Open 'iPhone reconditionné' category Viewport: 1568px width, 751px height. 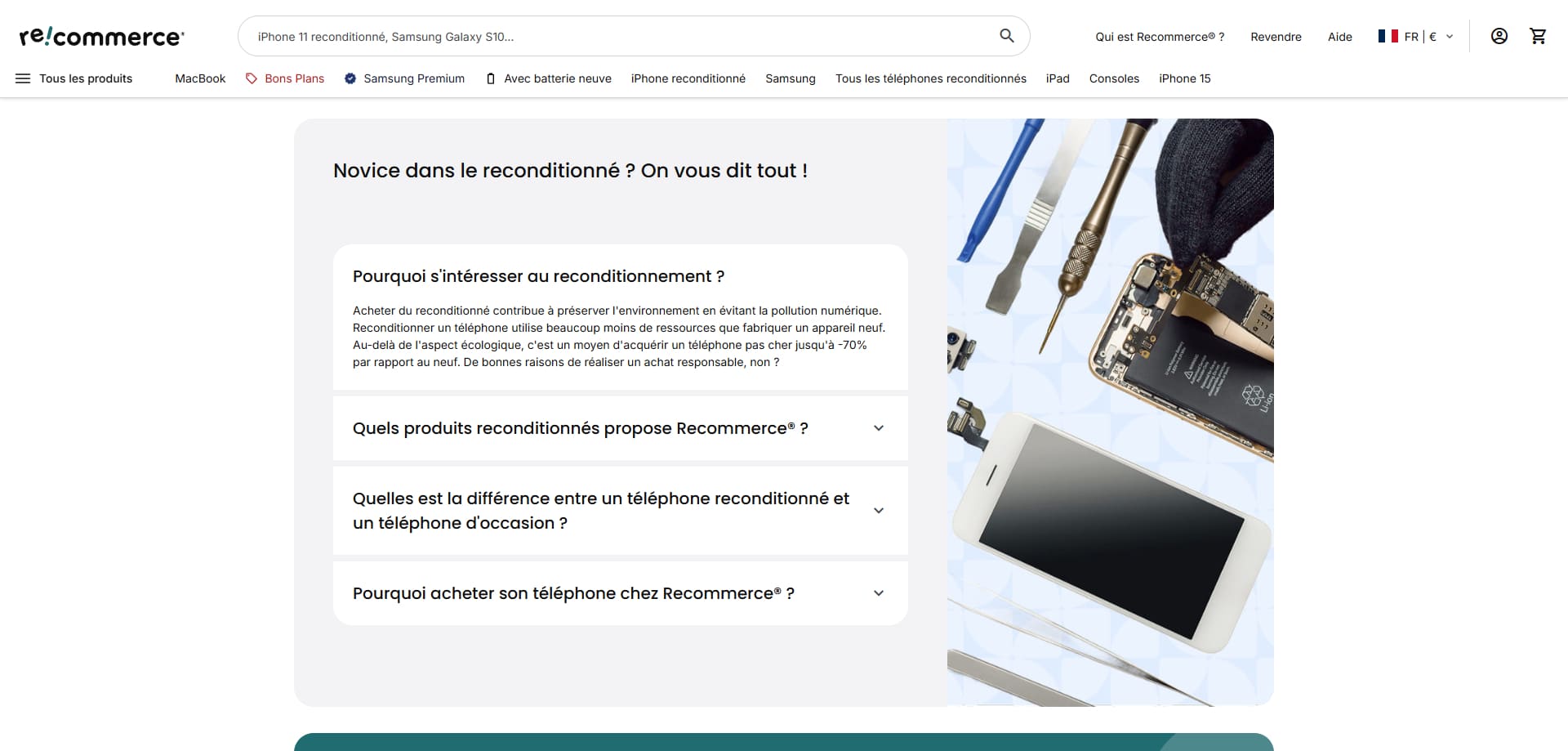(x=688, y=78)
